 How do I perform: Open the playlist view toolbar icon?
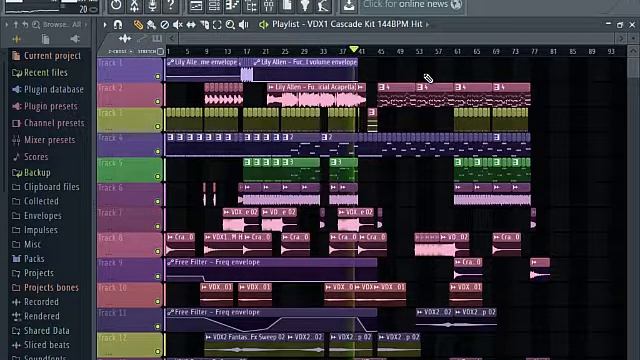tap(196, 5)
